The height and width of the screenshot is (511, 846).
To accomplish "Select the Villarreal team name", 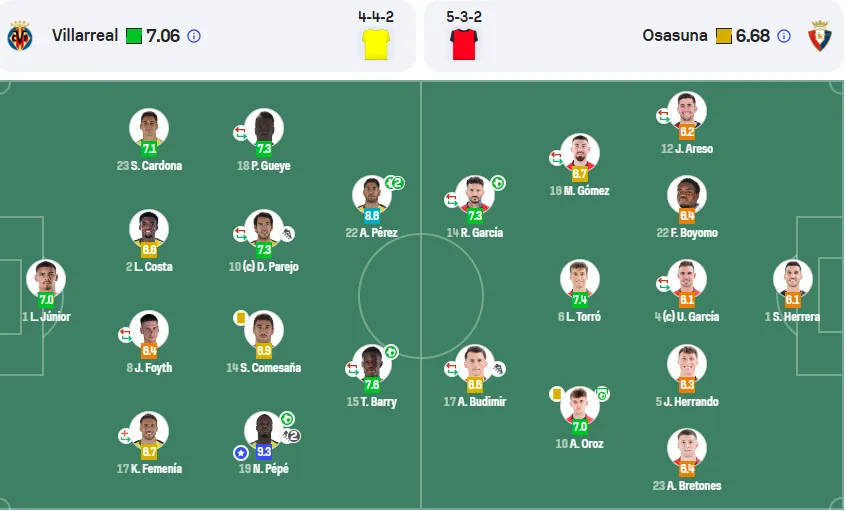I will click(85, 36).
